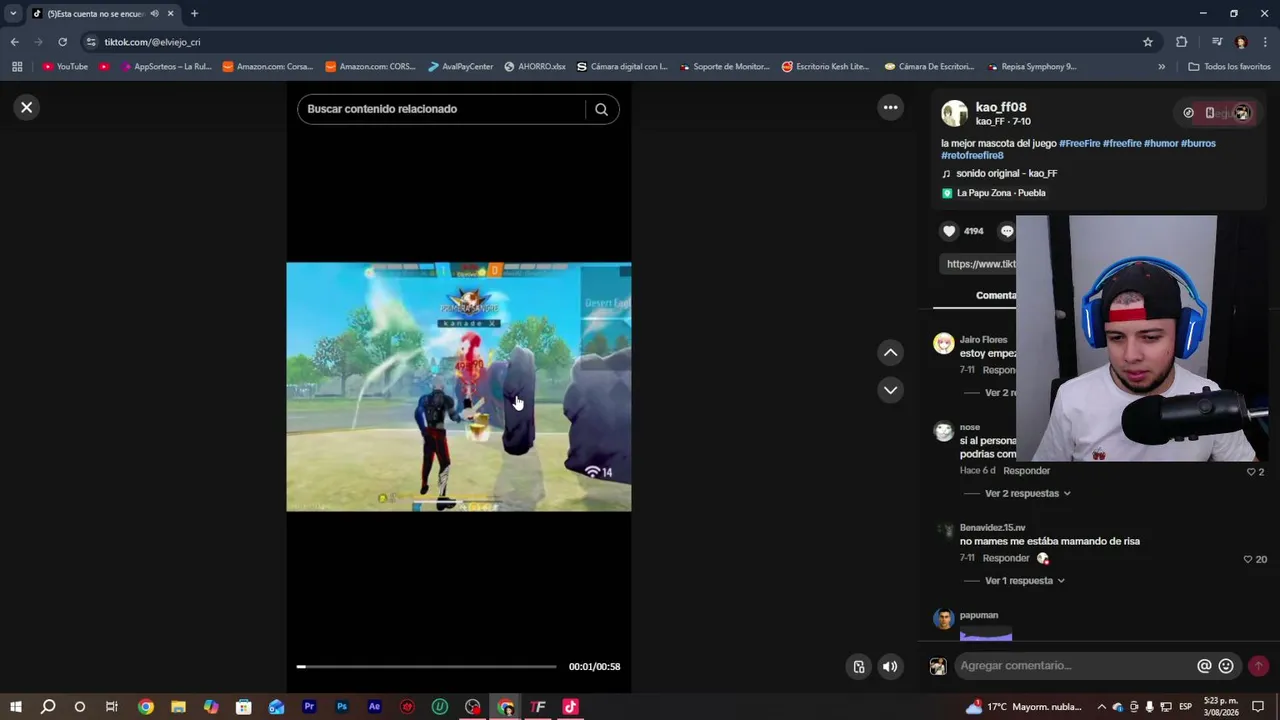The width and height of the screenshot is (1280, 720).
Task: Open the three-dot more options menu
Action: click(890, 107)
